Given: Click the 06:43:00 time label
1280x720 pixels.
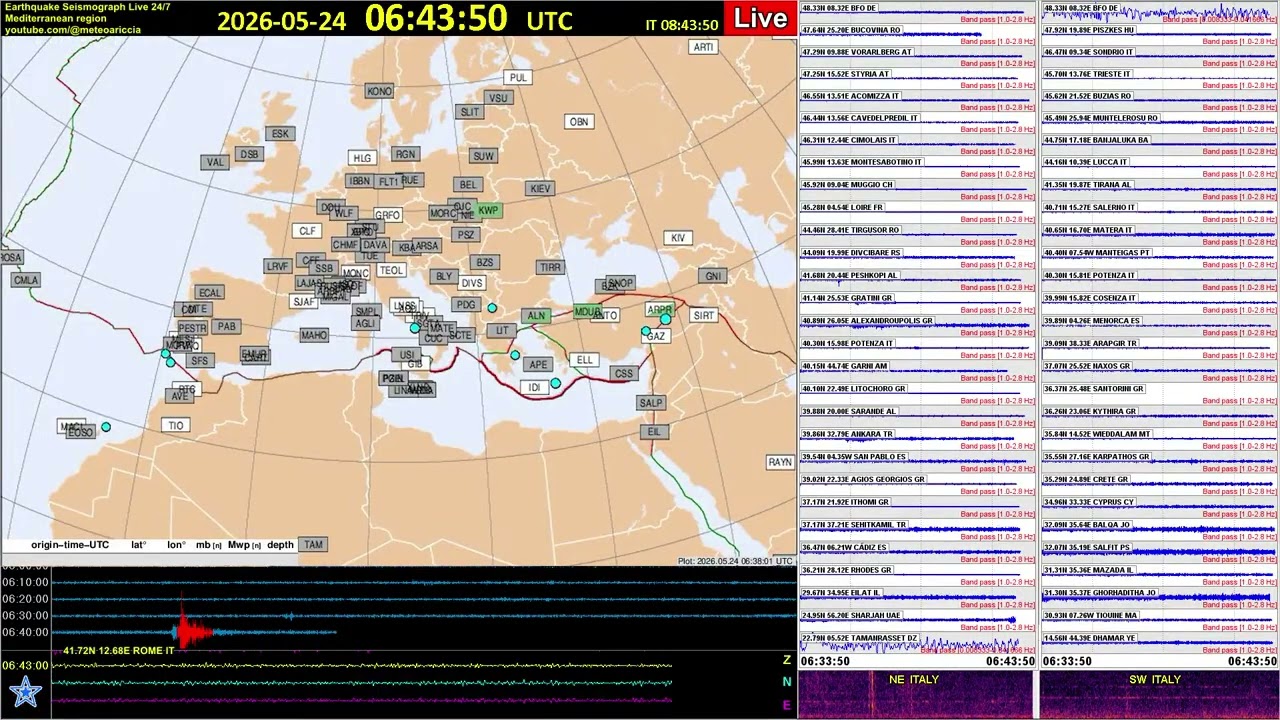Looking at the screenshot, I should click(x=25, y=665).
